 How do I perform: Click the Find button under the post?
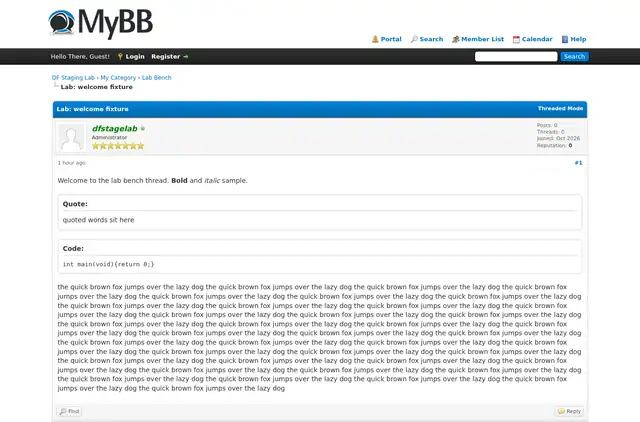pyautogui.click(x=69, y=411)
